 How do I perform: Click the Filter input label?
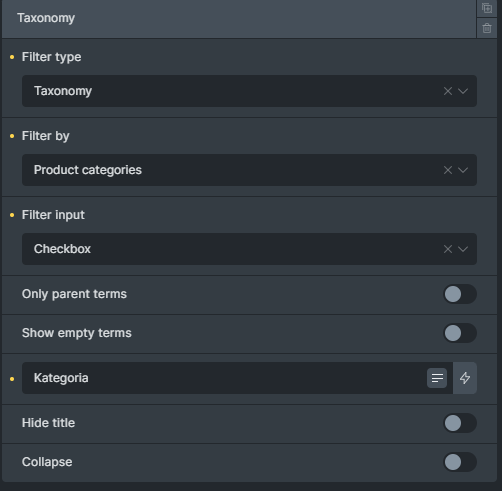(x=53, y=215)
